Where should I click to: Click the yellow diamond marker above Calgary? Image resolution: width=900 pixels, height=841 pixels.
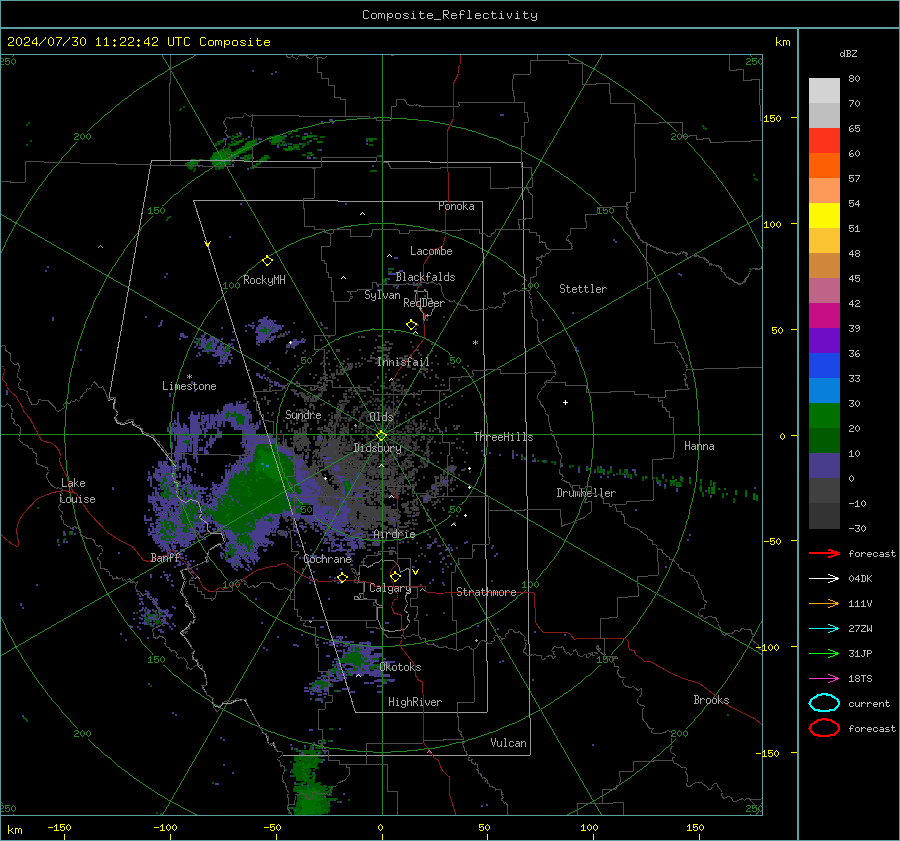[395, 576]
